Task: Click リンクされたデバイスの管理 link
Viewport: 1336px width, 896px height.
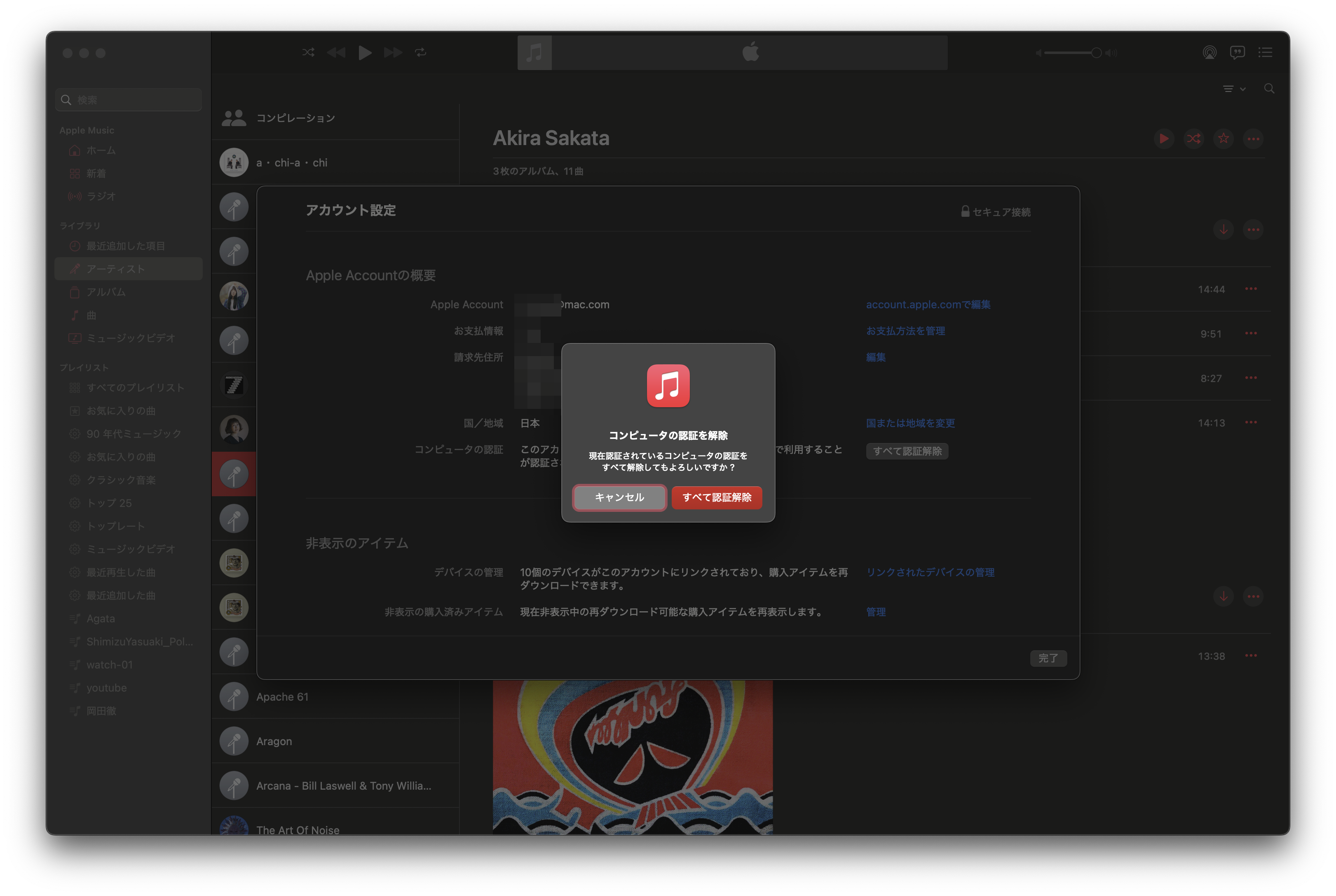Action: [x=930, y=572]
